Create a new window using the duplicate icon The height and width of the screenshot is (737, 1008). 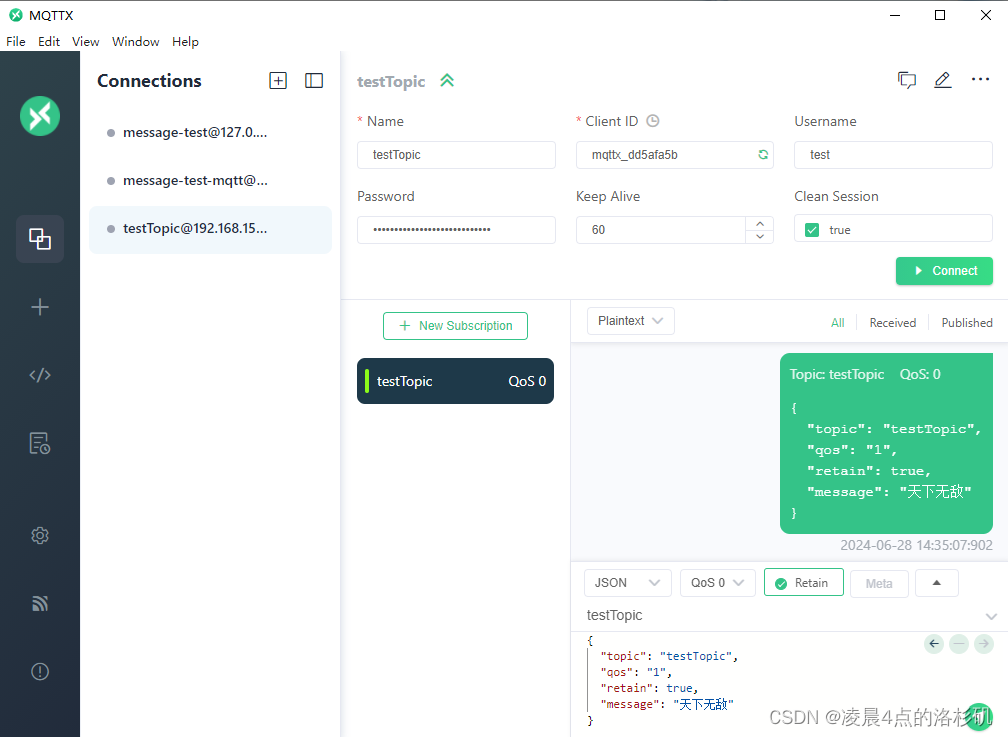(x=907, y=80)
